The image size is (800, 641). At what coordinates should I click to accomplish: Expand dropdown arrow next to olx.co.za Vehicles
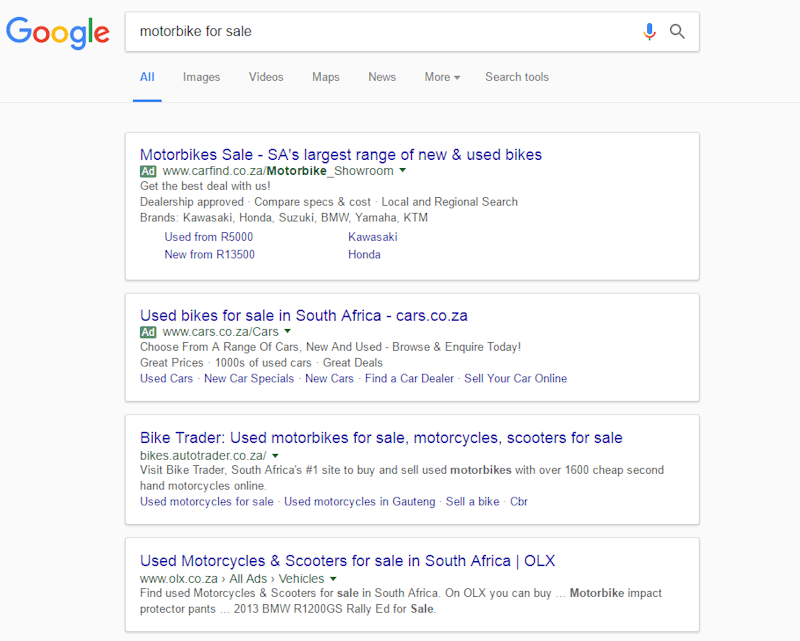pos(333,579)
